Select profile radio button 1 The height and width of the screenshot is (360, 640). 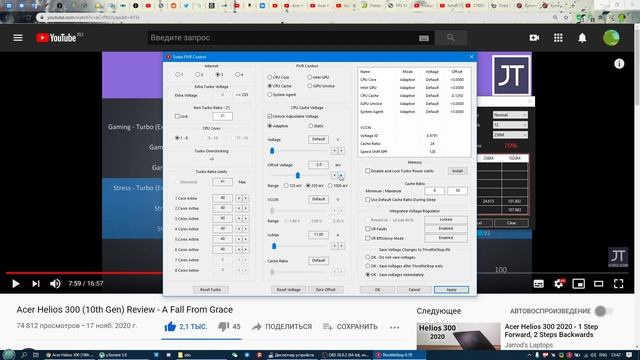[x=177, y=75]
